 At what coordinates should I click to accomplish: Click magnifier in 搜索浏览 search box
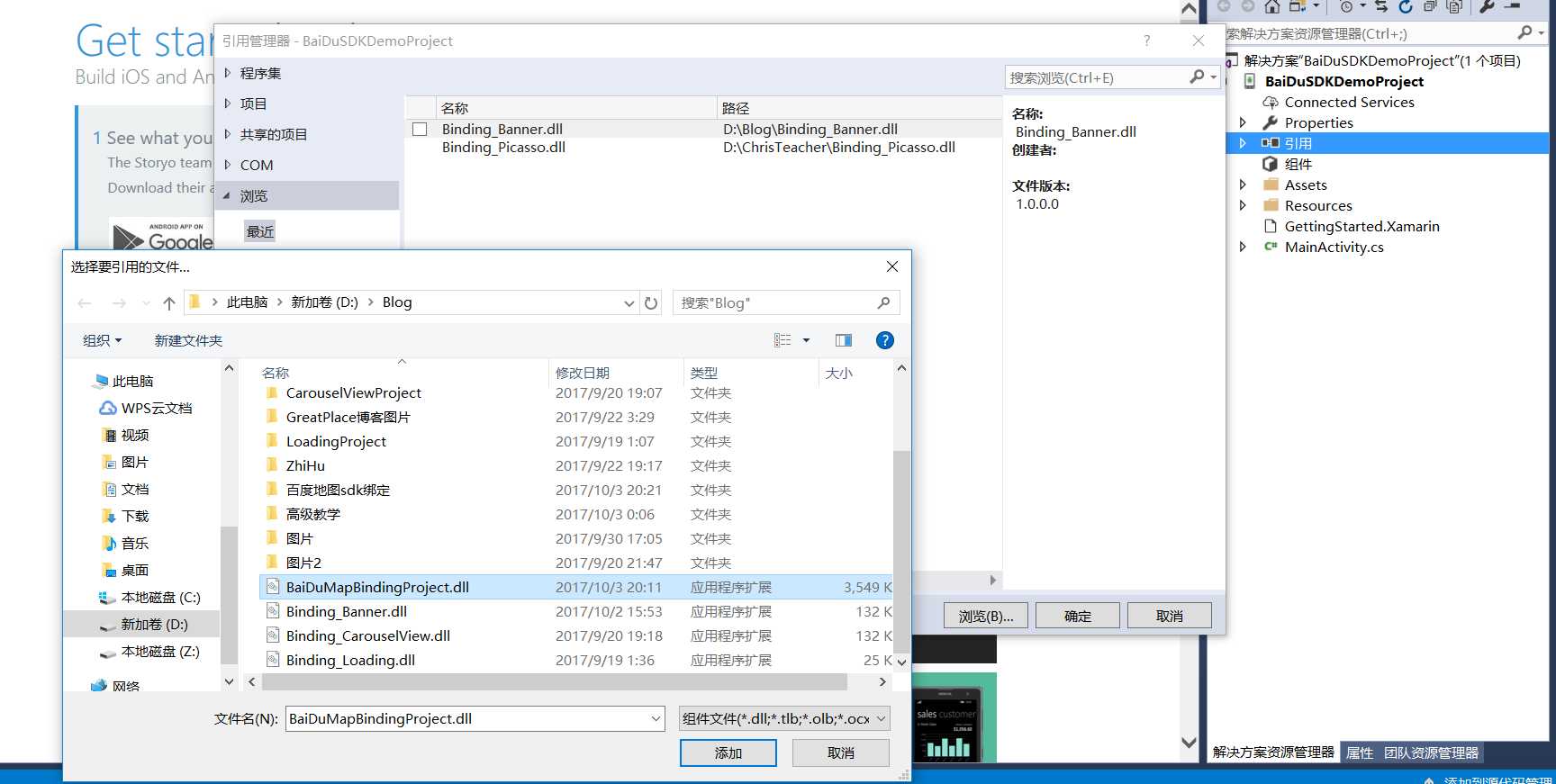1197,77
